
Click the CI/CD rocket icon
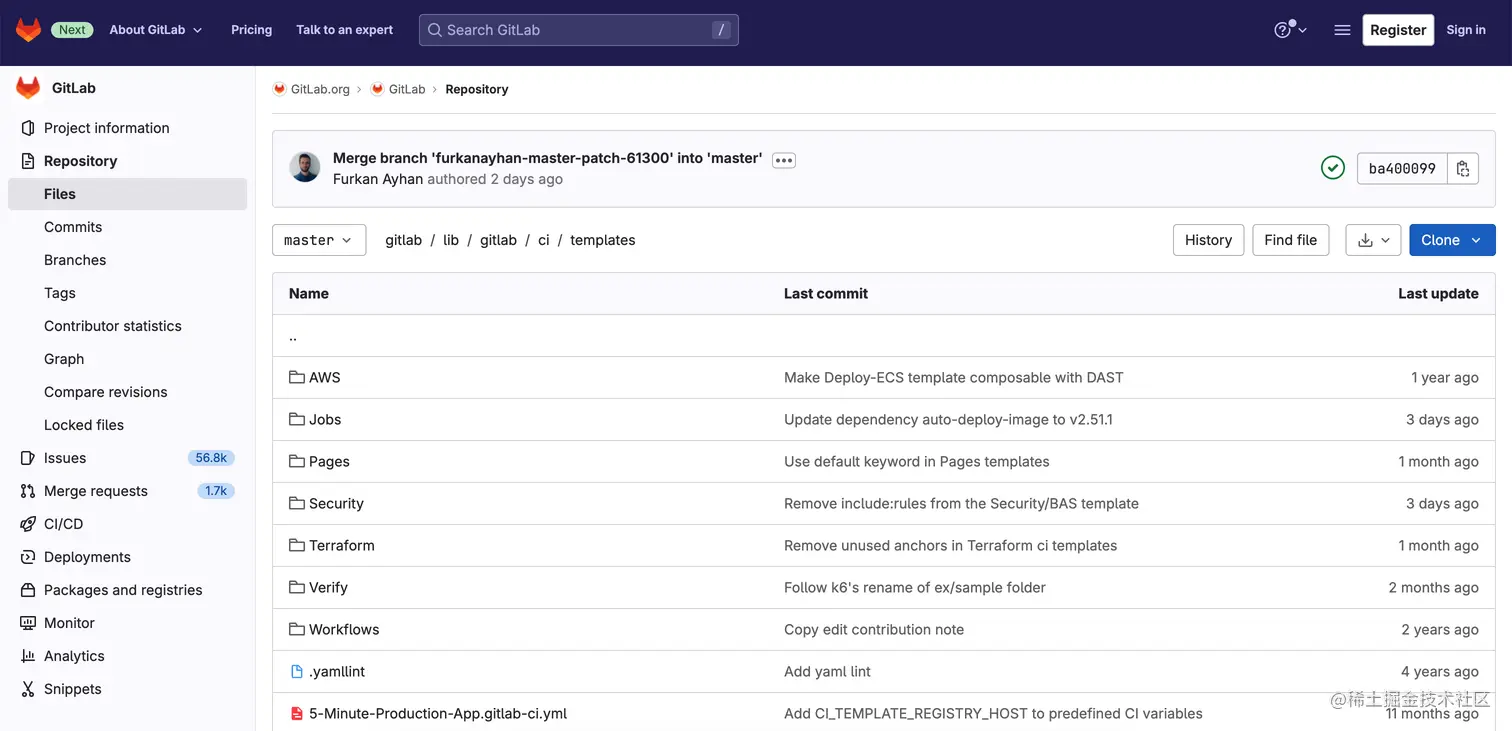click(28, 524)
